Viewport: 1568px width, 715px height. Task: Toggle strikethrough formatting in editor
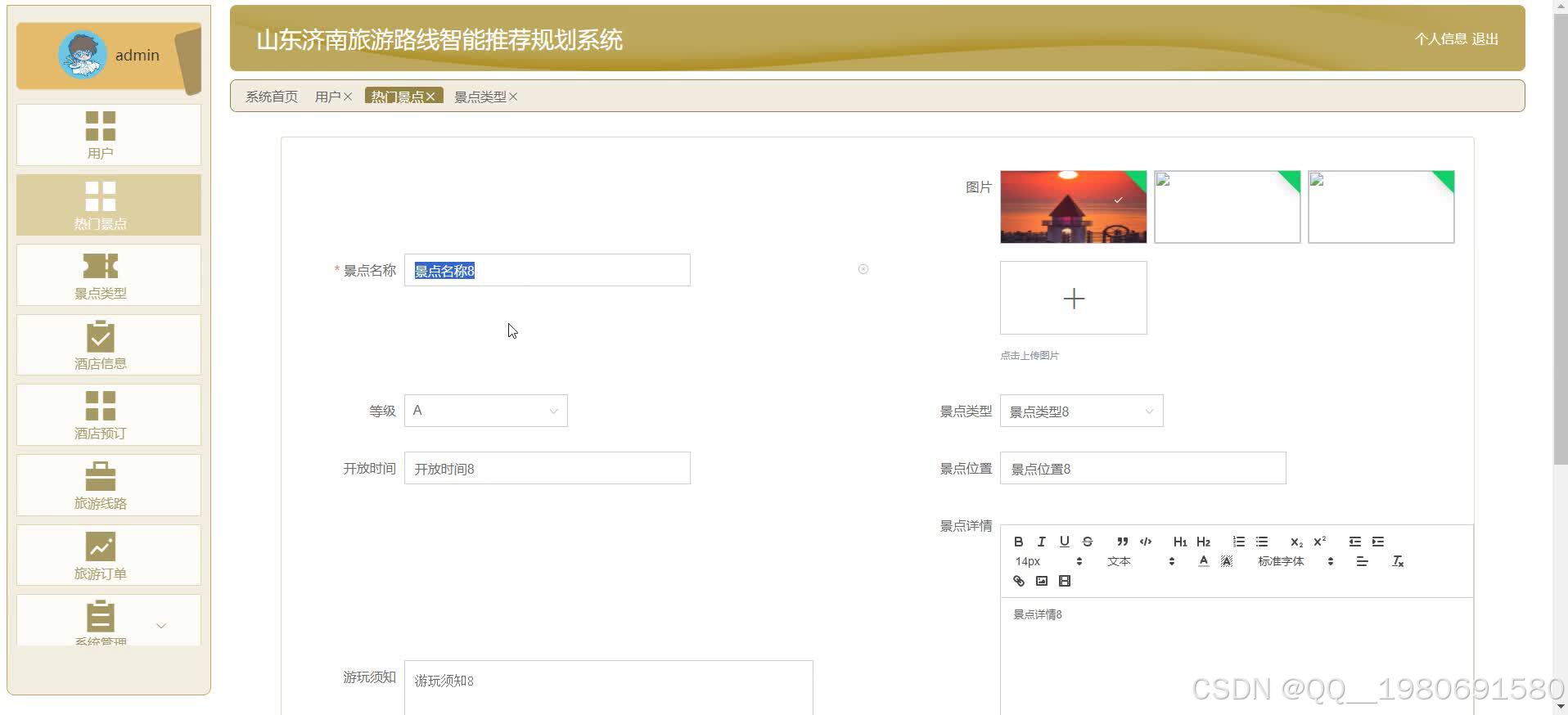[1087, 542]
